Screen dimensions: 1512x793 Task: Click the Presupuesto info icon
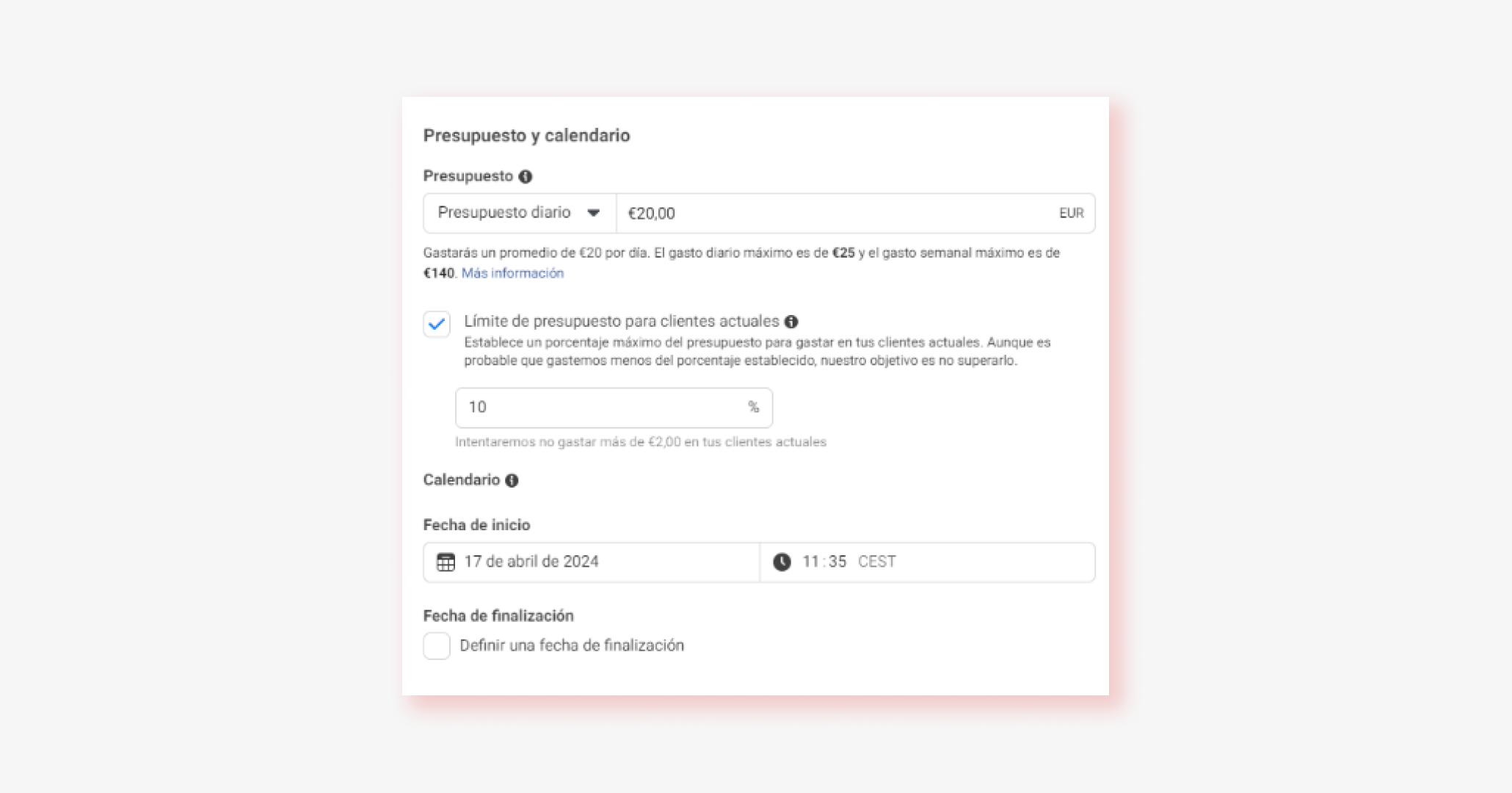click(x=526, y=176)
